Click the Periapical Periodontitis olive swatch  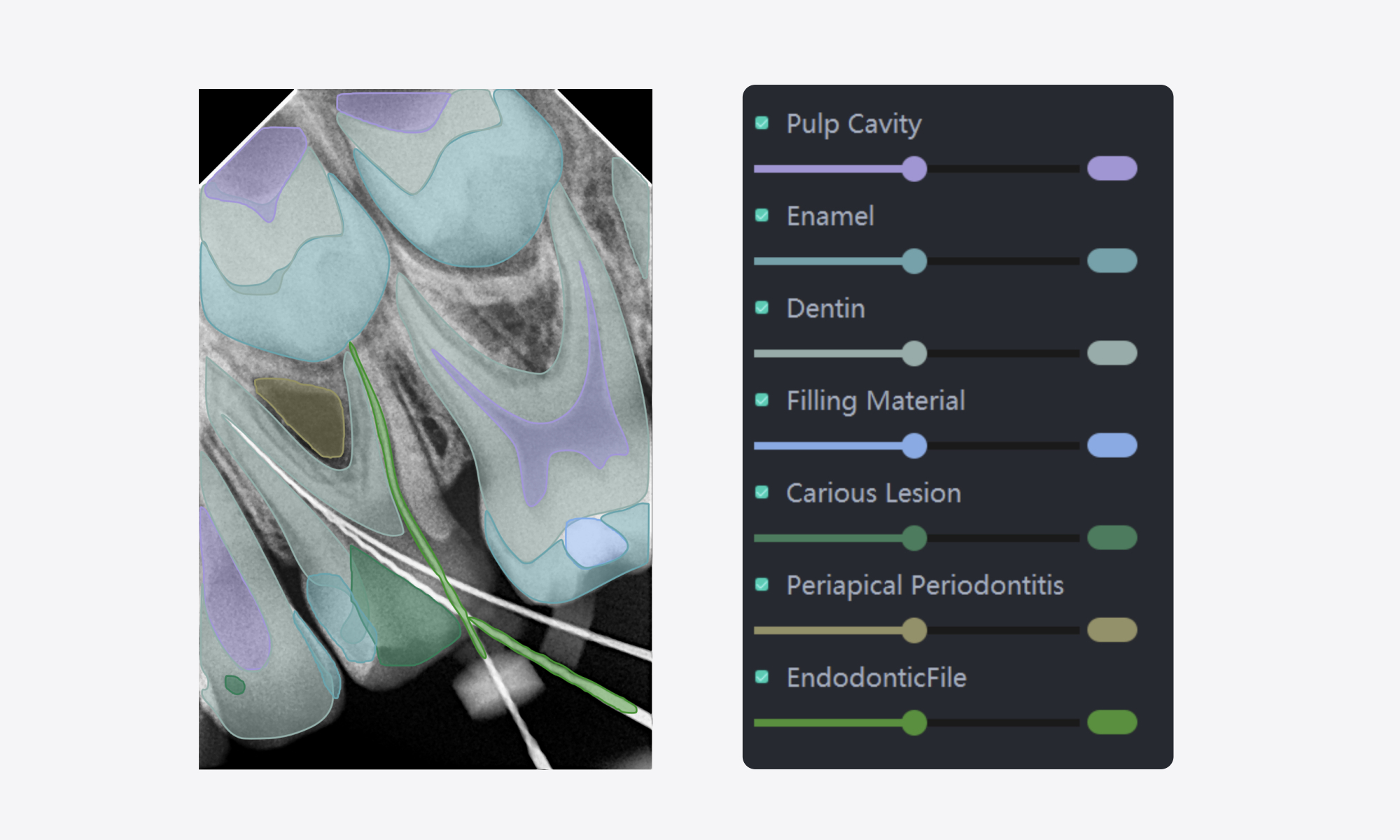tap(1112, 631)
